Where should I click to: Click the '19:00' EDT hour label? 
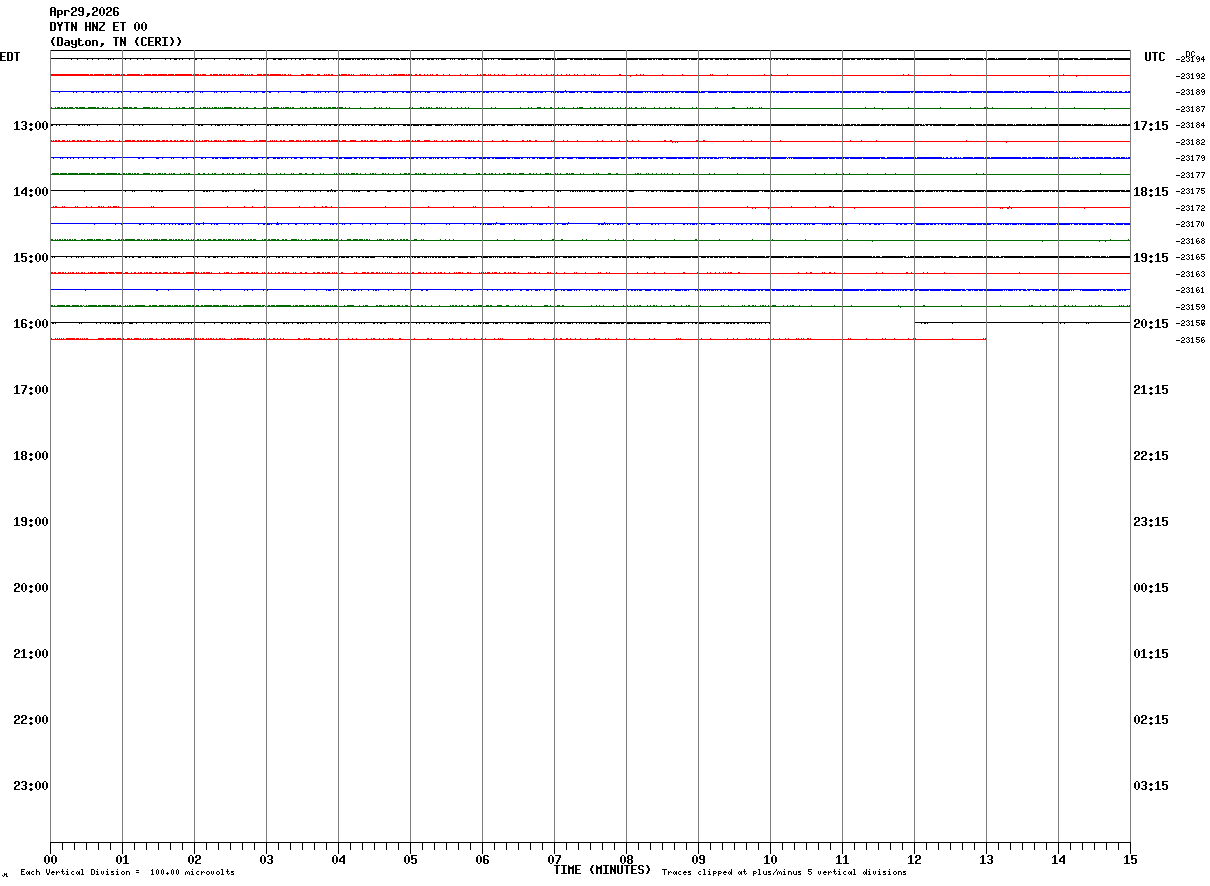[x=31, y=521]
